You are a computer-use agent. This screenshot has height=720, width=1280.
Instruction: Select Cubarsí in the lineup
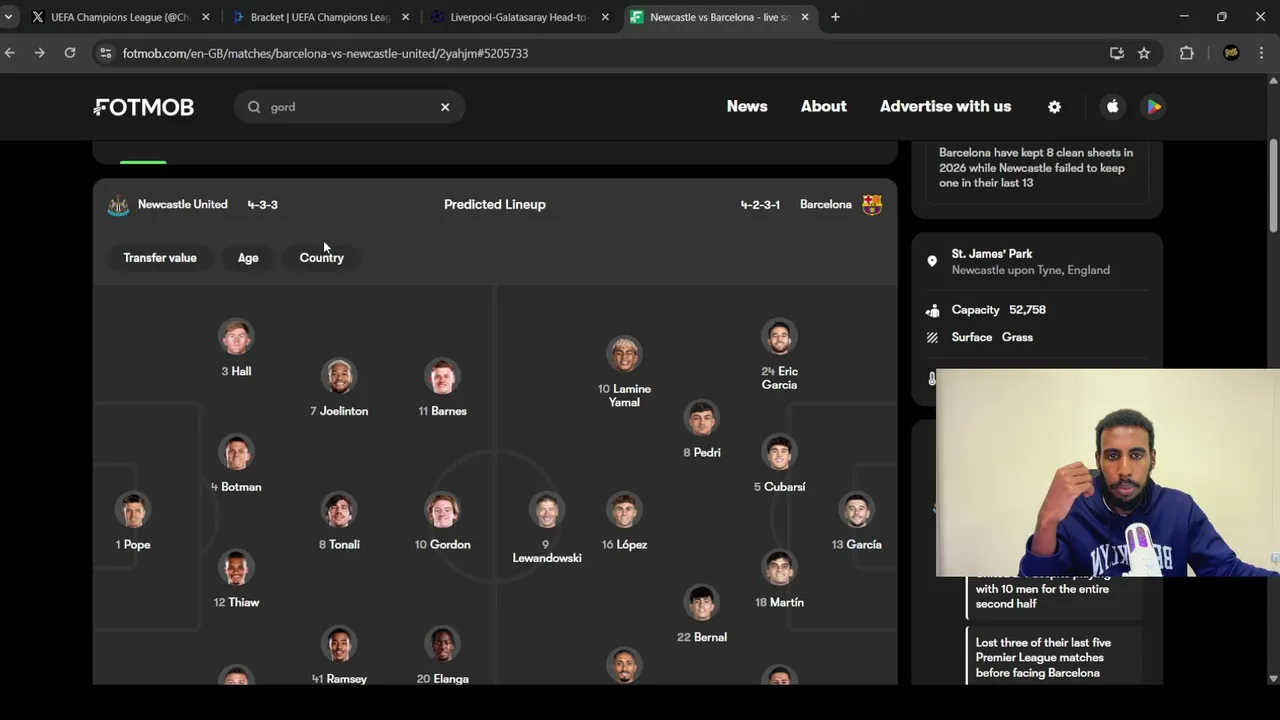pos(779,464)
